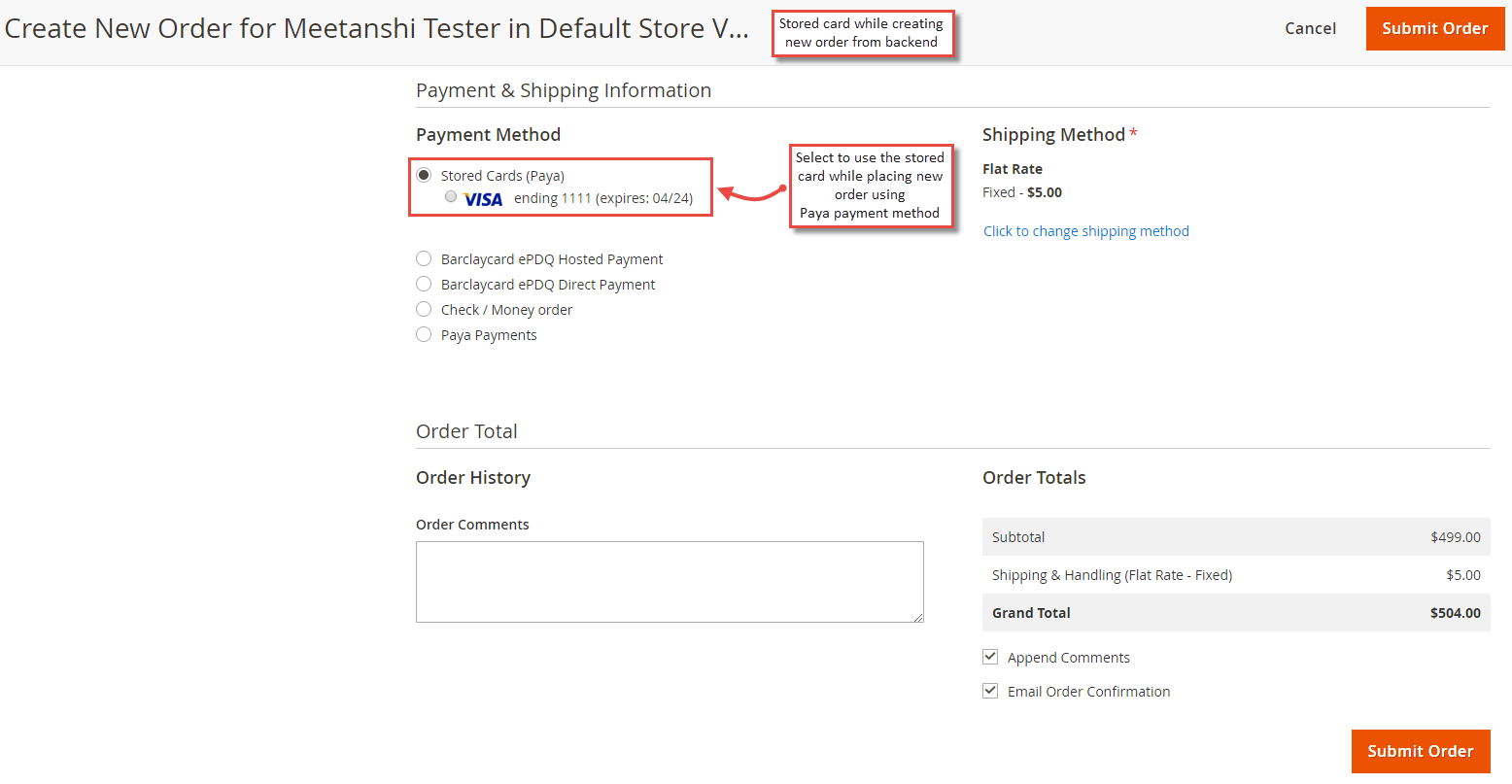Select the Stored Cards (Paya) payment option
Viewport: 1512px width, 784px height.
pyautogui.click(x=424, y=175)
